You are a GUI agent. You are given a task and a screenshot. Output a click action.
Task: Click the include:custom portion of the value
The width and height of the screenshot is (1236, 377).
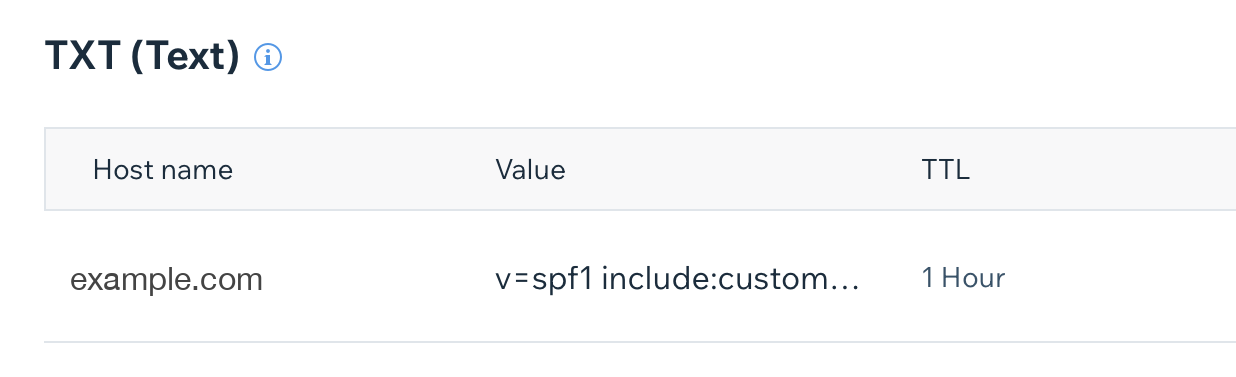pos(716,279)
